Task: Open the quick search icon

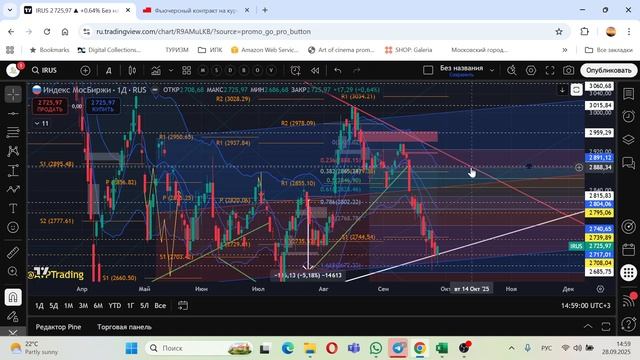Action: point(511,70)
